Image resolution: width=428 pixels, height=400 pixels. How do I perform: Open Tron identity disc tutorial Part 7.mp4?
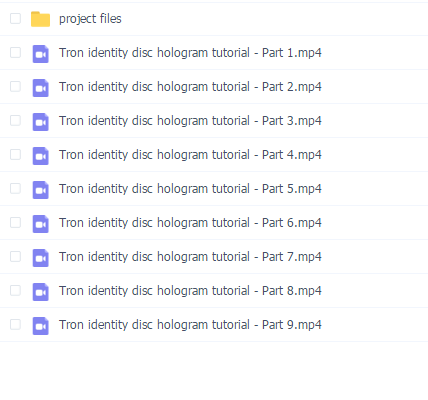coord(190,257)
